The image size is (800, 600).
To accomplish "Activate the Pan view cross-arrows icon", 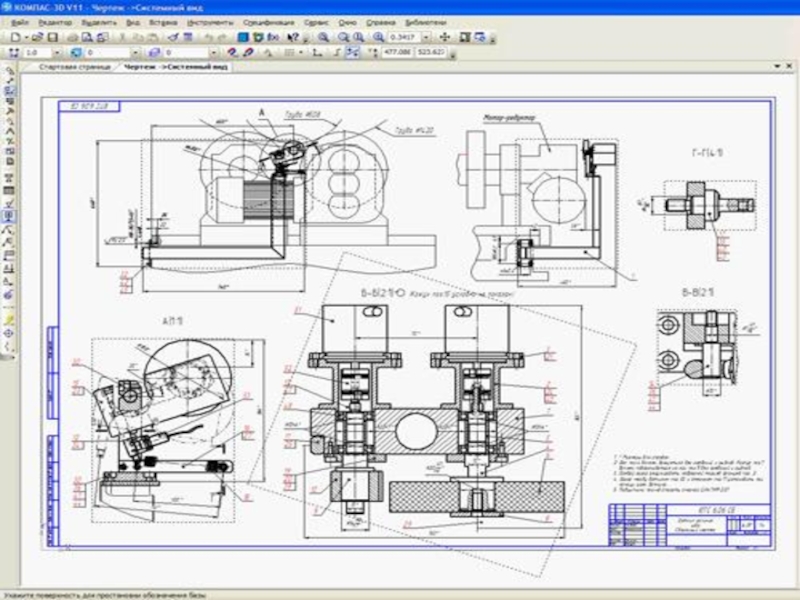I will [x=445, y=36].
